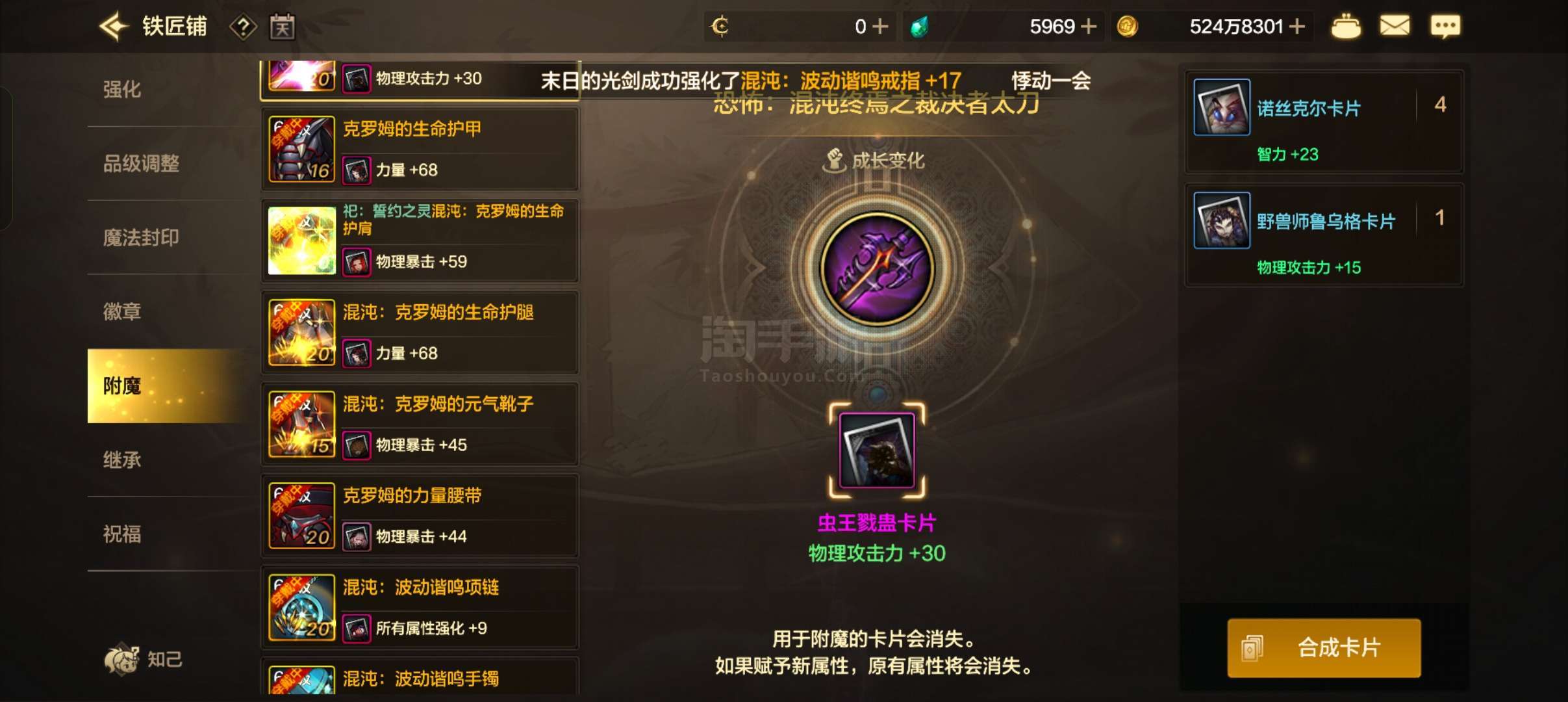Tap the purple katana weapon icon
The width and height of the screenshot is (1568, 702).
tap(877, 268)
